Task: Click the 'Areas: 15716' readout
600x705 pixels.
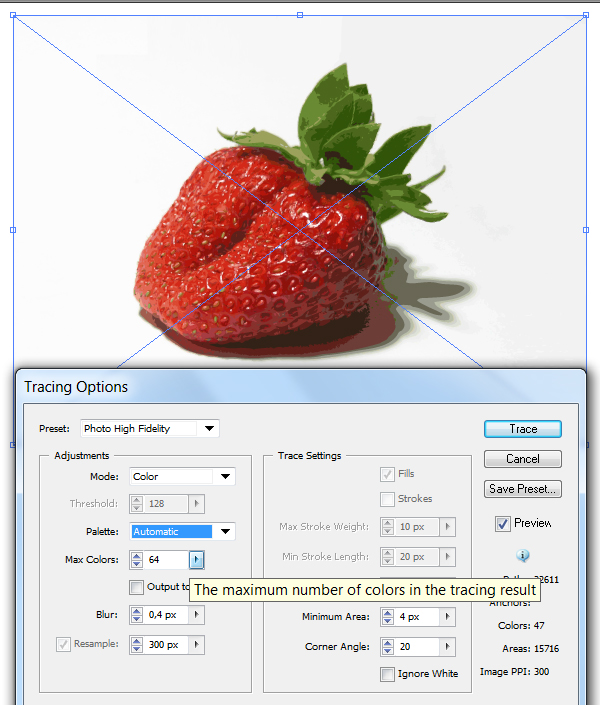Action: pos(530,649)
